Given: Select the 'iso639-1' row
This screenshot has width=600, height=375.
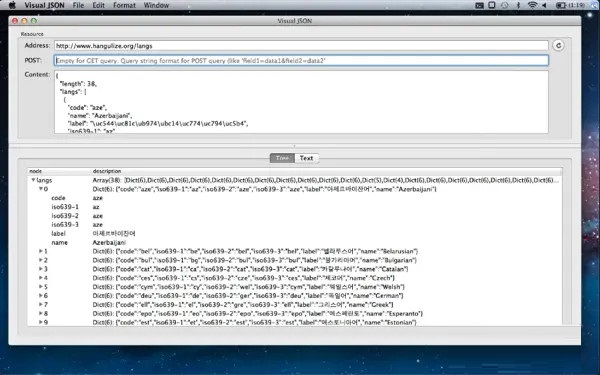Looking at the screenshot, I should 294,207.
